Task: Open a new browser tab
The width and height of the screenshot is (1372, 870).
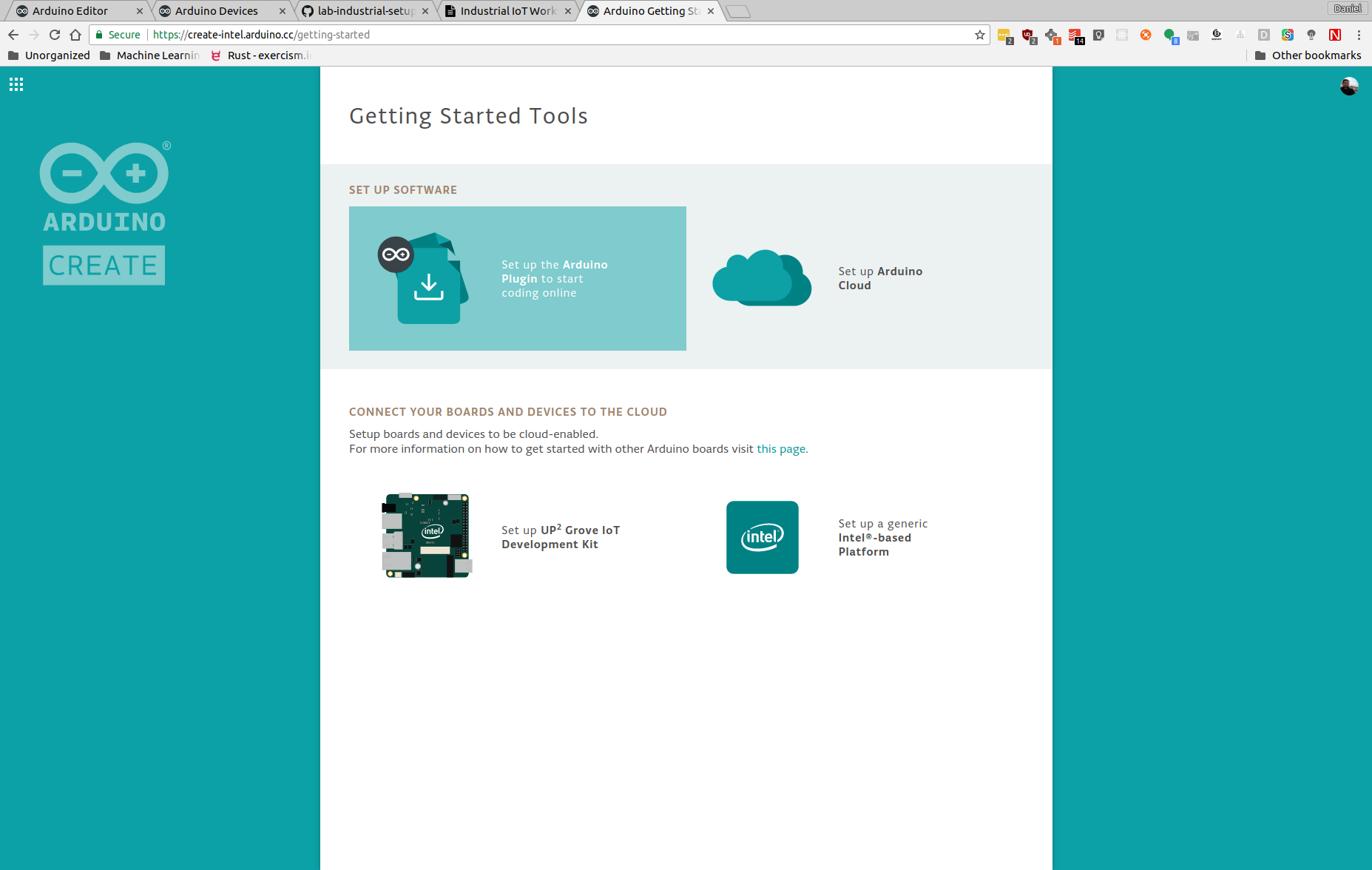Action: click(x=737, y=11)
